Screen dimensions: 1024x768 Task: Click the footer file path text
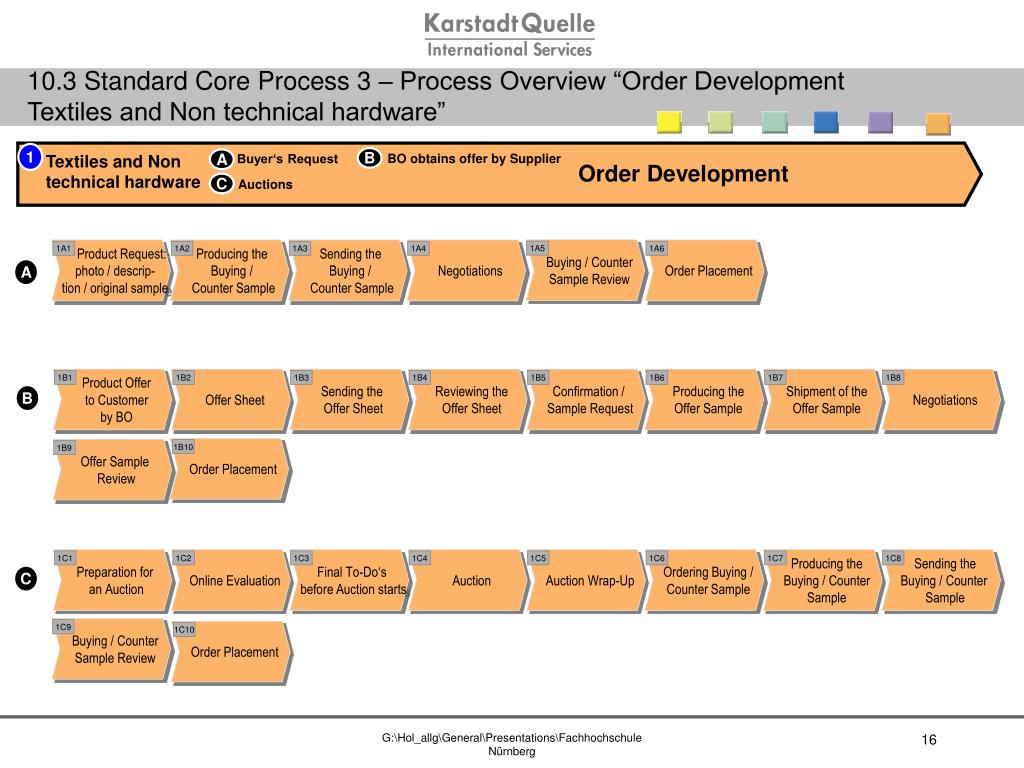tap(512, 744)
